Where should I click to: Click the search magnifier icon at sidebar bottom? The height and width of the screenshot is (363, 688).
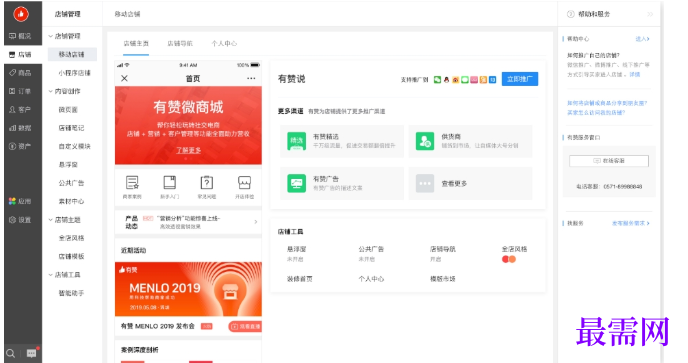pos(11,353)
